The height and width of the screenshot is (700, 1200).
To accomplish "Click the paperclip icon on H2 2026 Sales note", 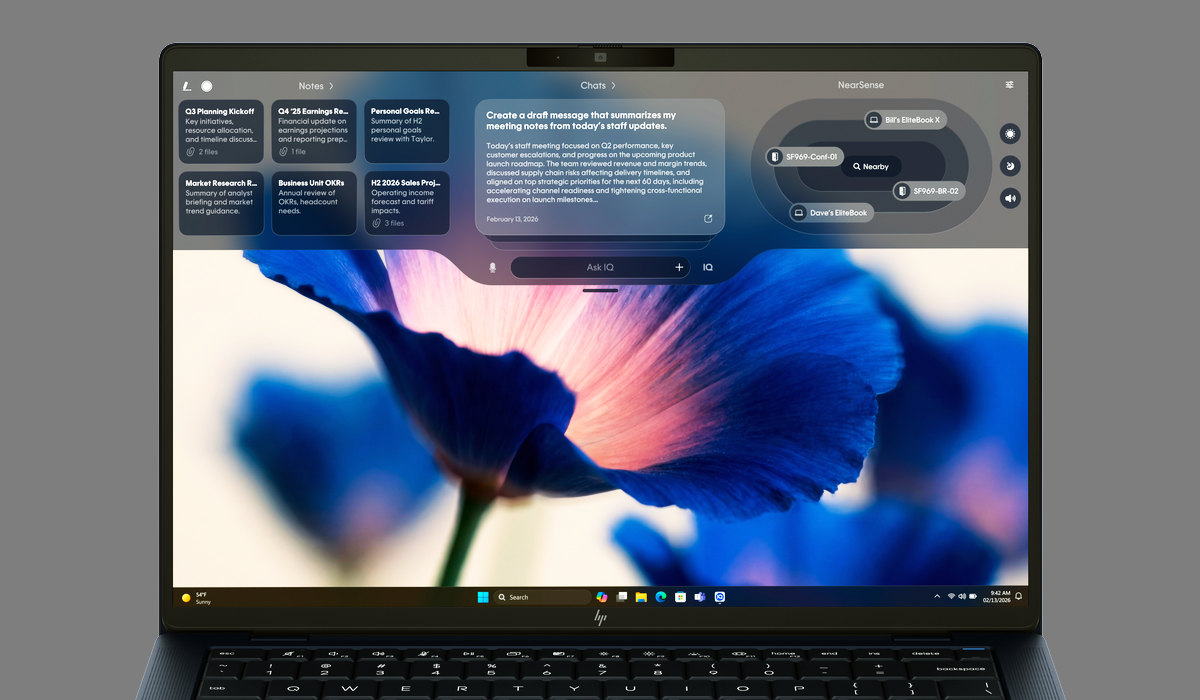I will coord(376,222).
